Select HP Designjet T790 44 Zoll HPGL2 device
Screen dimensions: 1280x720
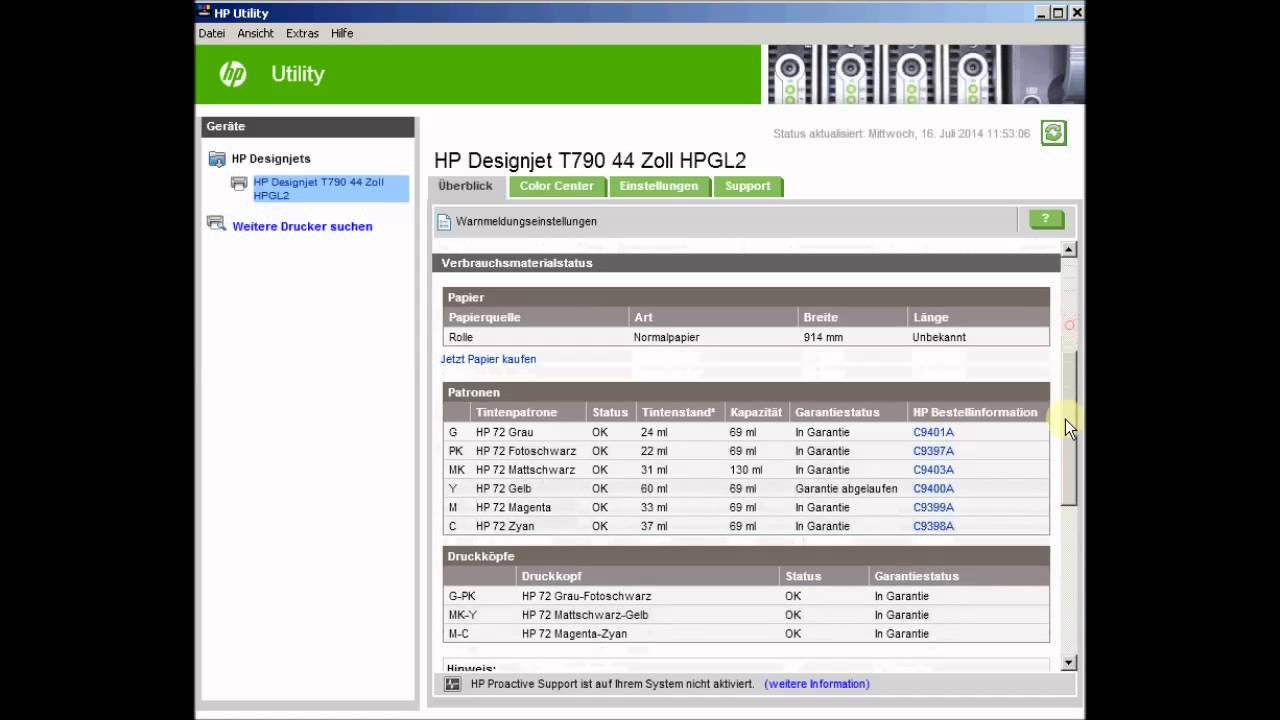(x=330, y=189)
